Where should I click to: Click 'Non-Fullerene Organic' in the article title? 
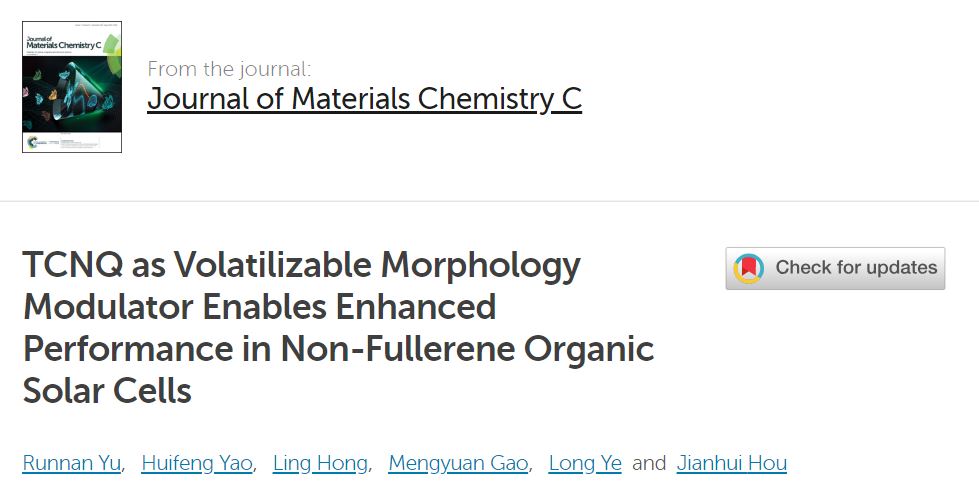click(x=467, y=348)
